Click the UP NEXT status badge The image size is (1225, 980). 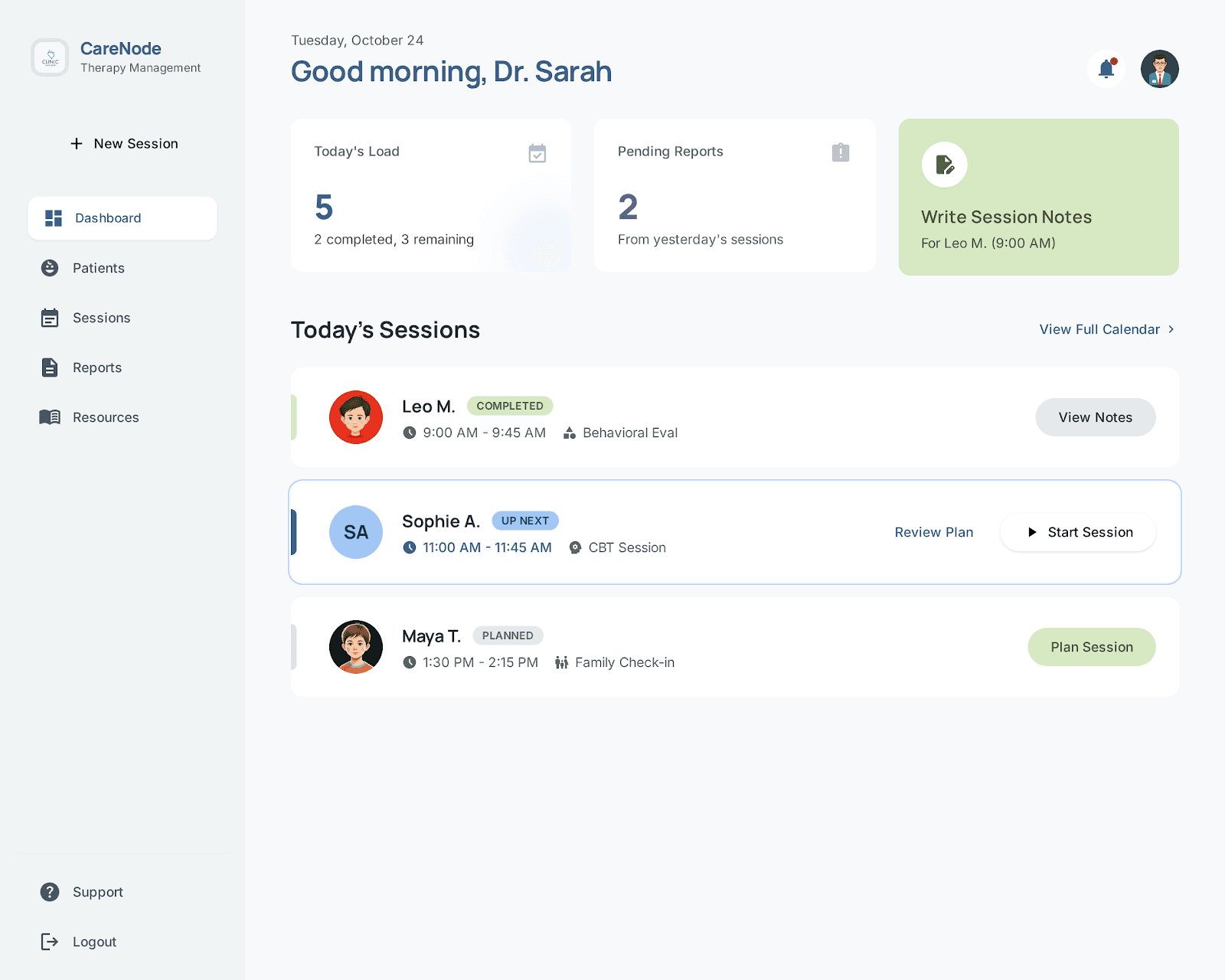pyautogui.click(x=525, y=521)
